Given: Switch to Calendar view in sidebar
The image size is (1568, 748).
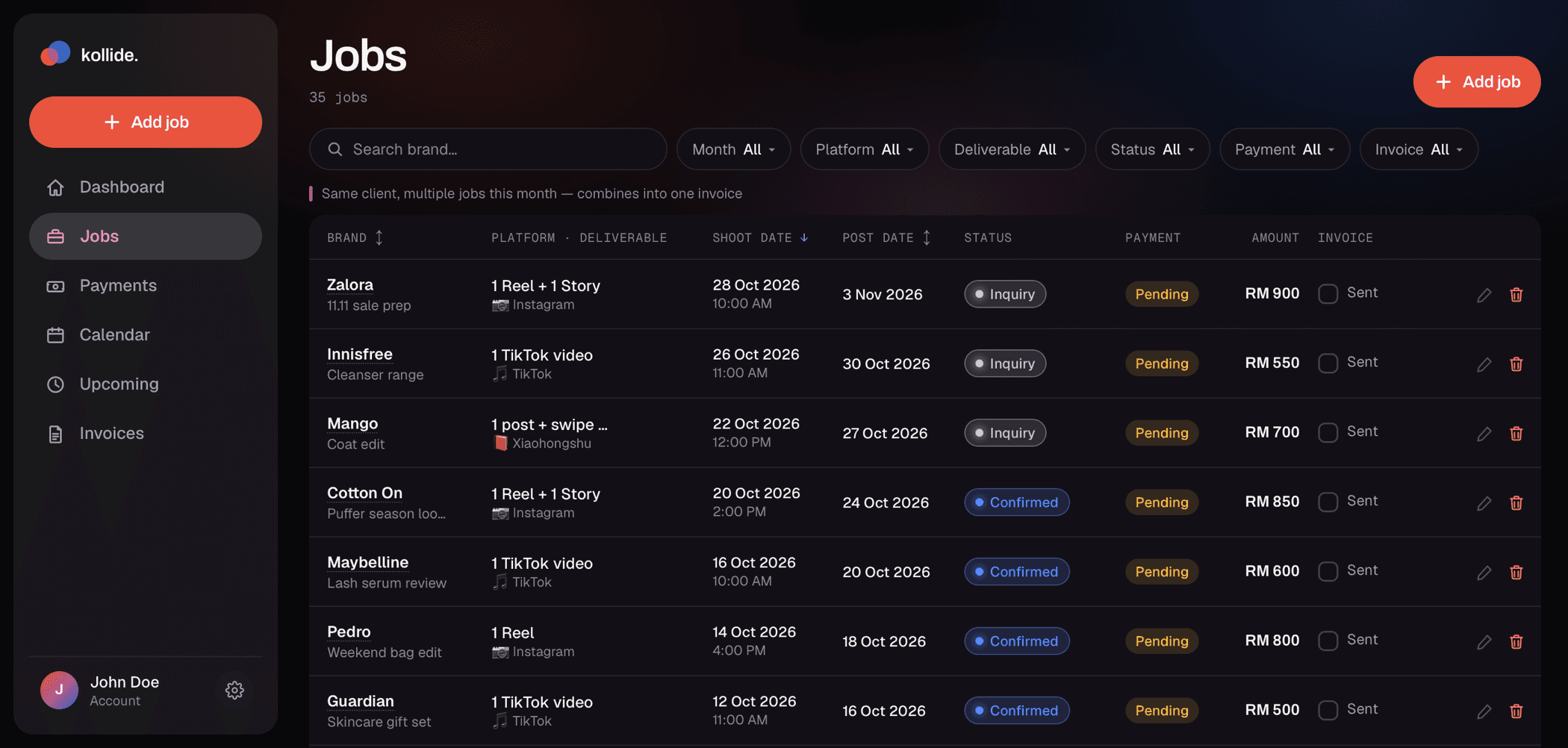Looking at the screenshot, I should tap(146, 334).
